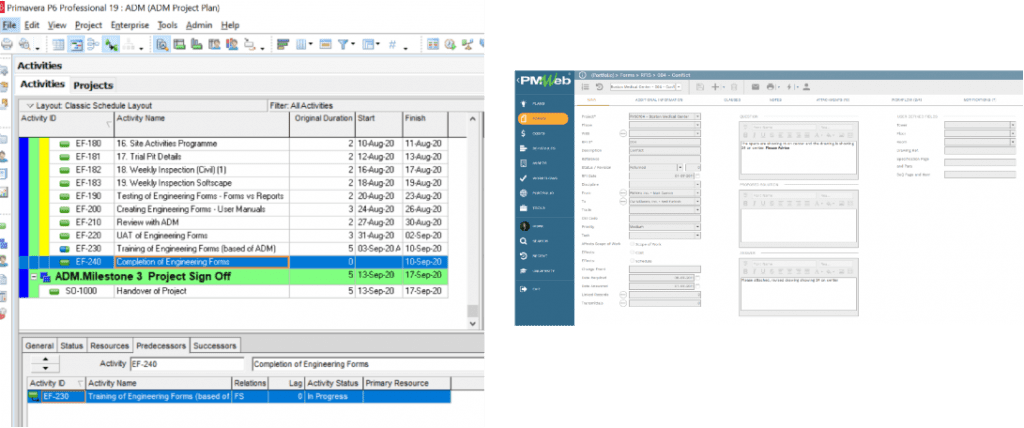Open the Date Required calendar picker
Image resolution: width=1024 pixels, height=428 pixels.
[x=698, y=277]
